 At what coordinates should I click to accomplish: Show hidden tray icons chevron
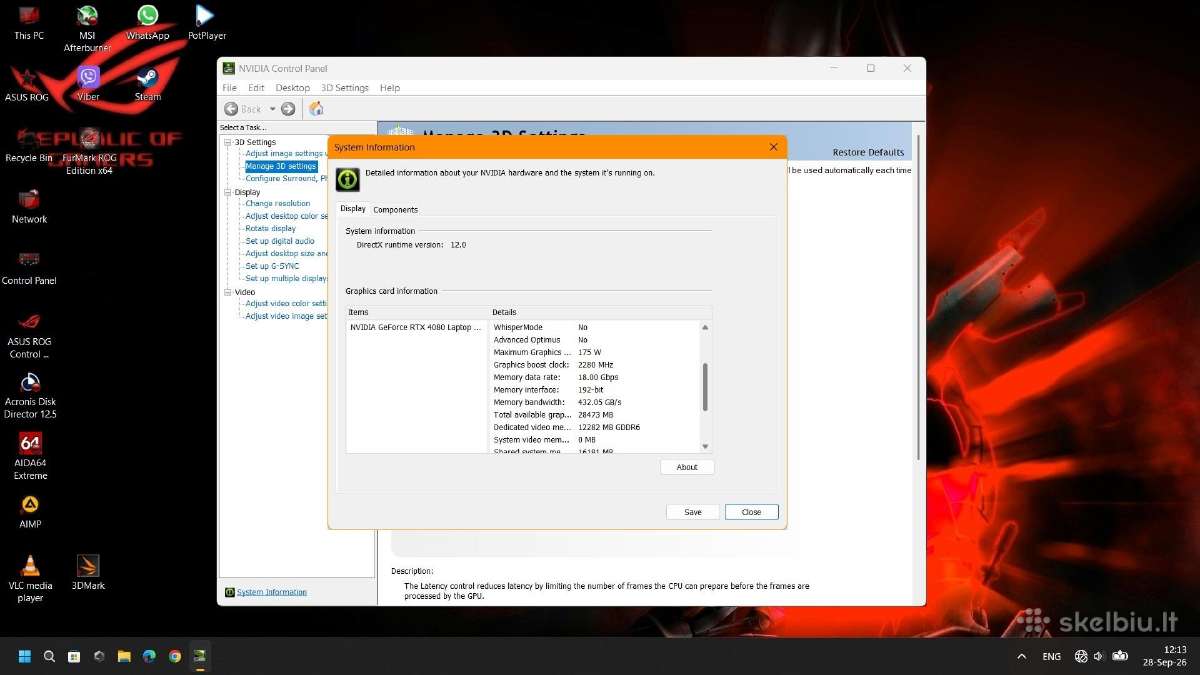point(1021,657)
